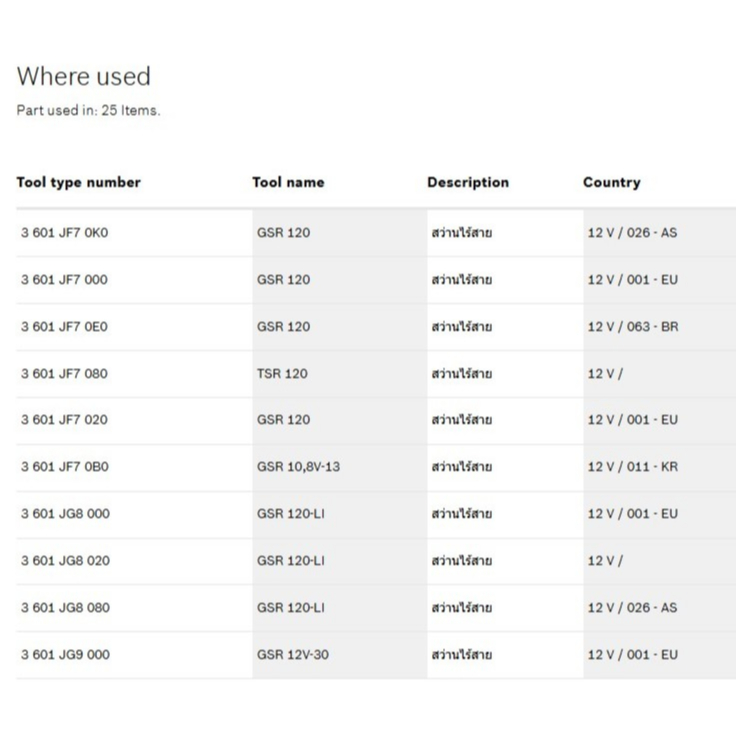Click '12 V / 026 - AS' in row JG8 080
Image resolution: width=737 pixels, height=737 pixels.
pos(632,608)
